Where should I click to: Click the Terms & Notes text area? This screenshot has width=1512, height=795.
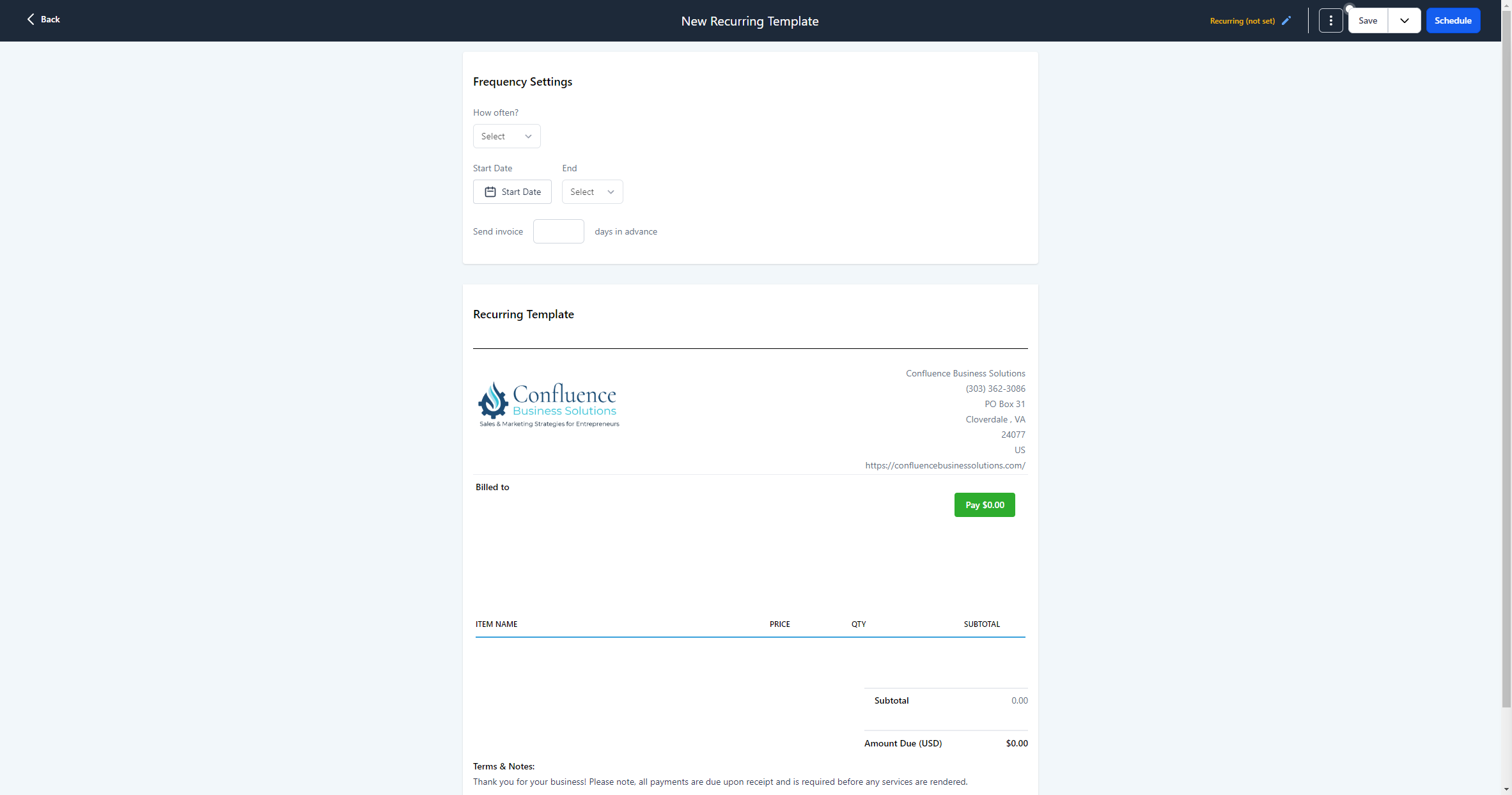[x=720, y=782]
